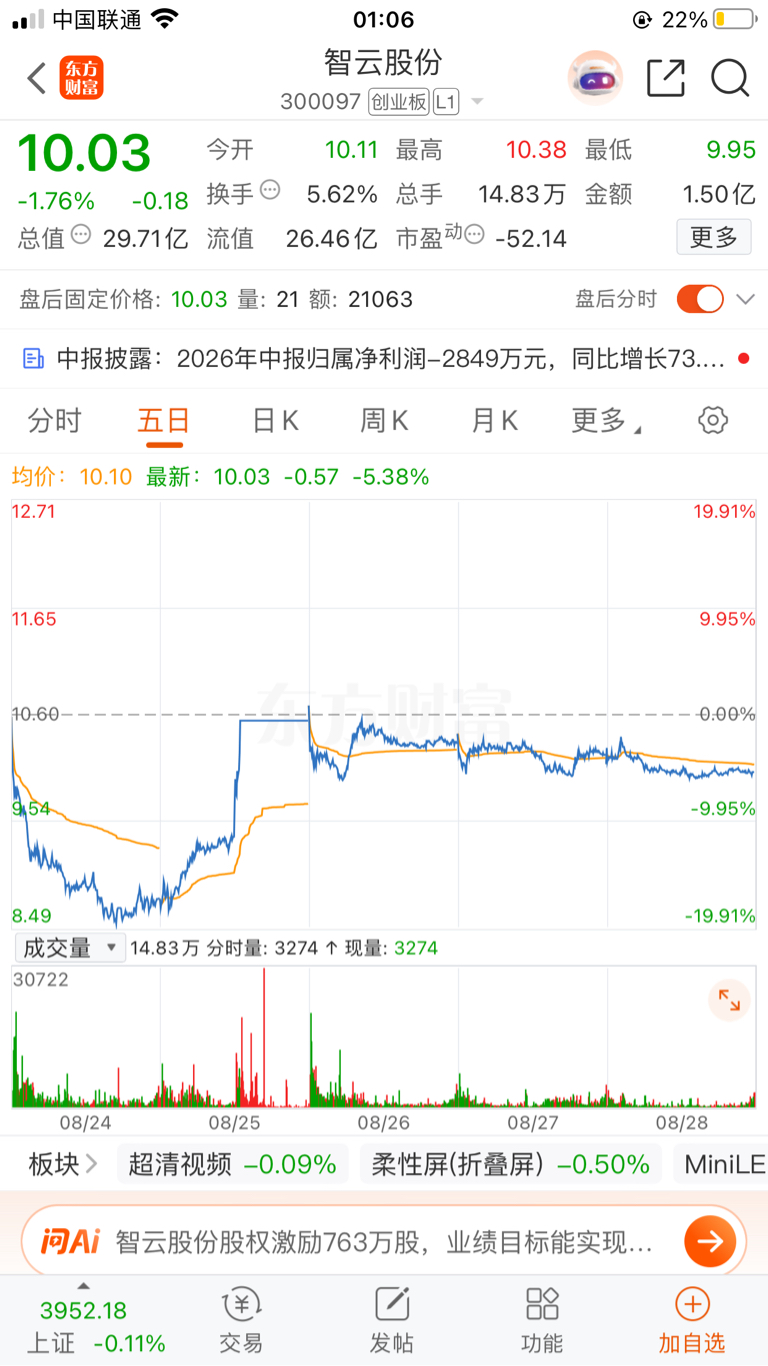
Task: Expand stock code level dropdown arrow
Action: tap(477, 102)
